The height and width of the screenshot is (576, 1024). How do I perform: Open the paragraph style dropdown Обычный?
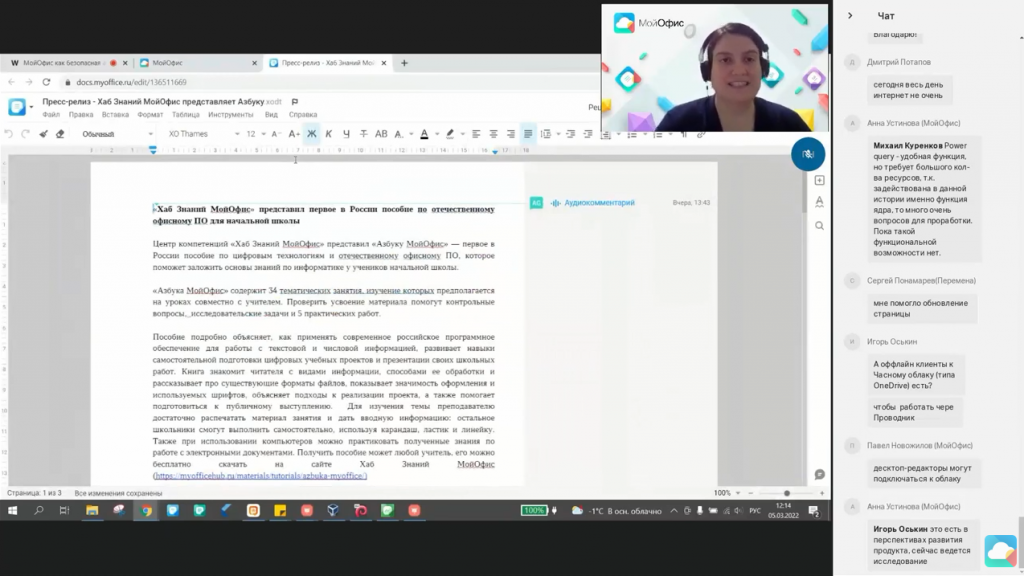(117, 134)
